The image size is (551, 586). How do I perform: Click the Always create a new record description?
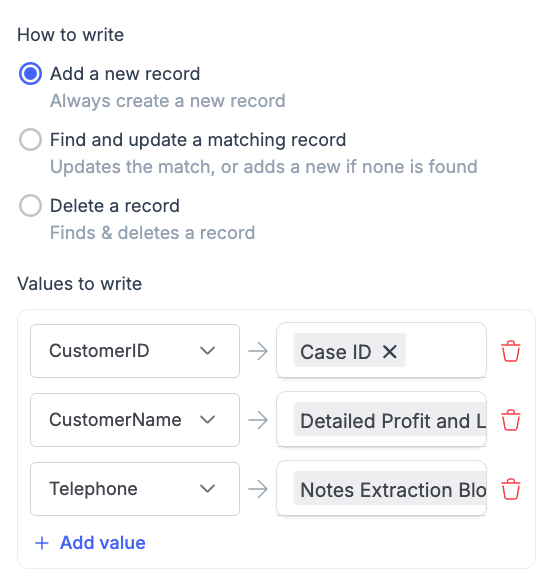pyautogui.click(x=168, y=101)
